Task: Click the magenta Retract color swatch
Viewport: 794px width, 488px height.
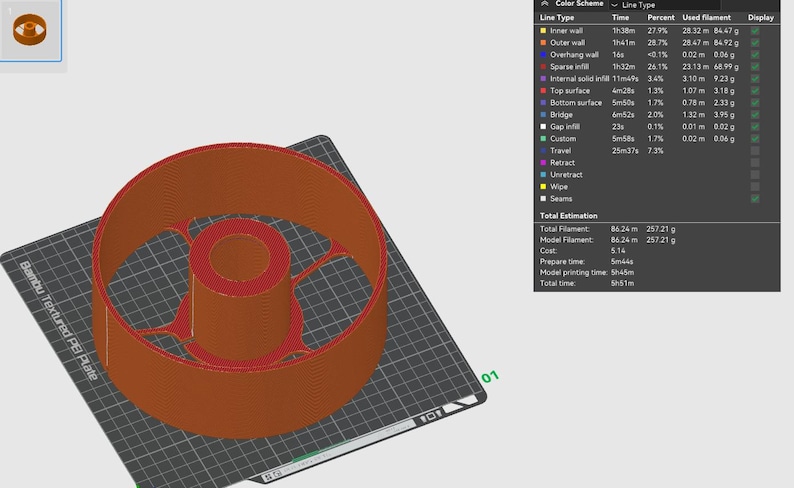Action: (x=543, y=162)
